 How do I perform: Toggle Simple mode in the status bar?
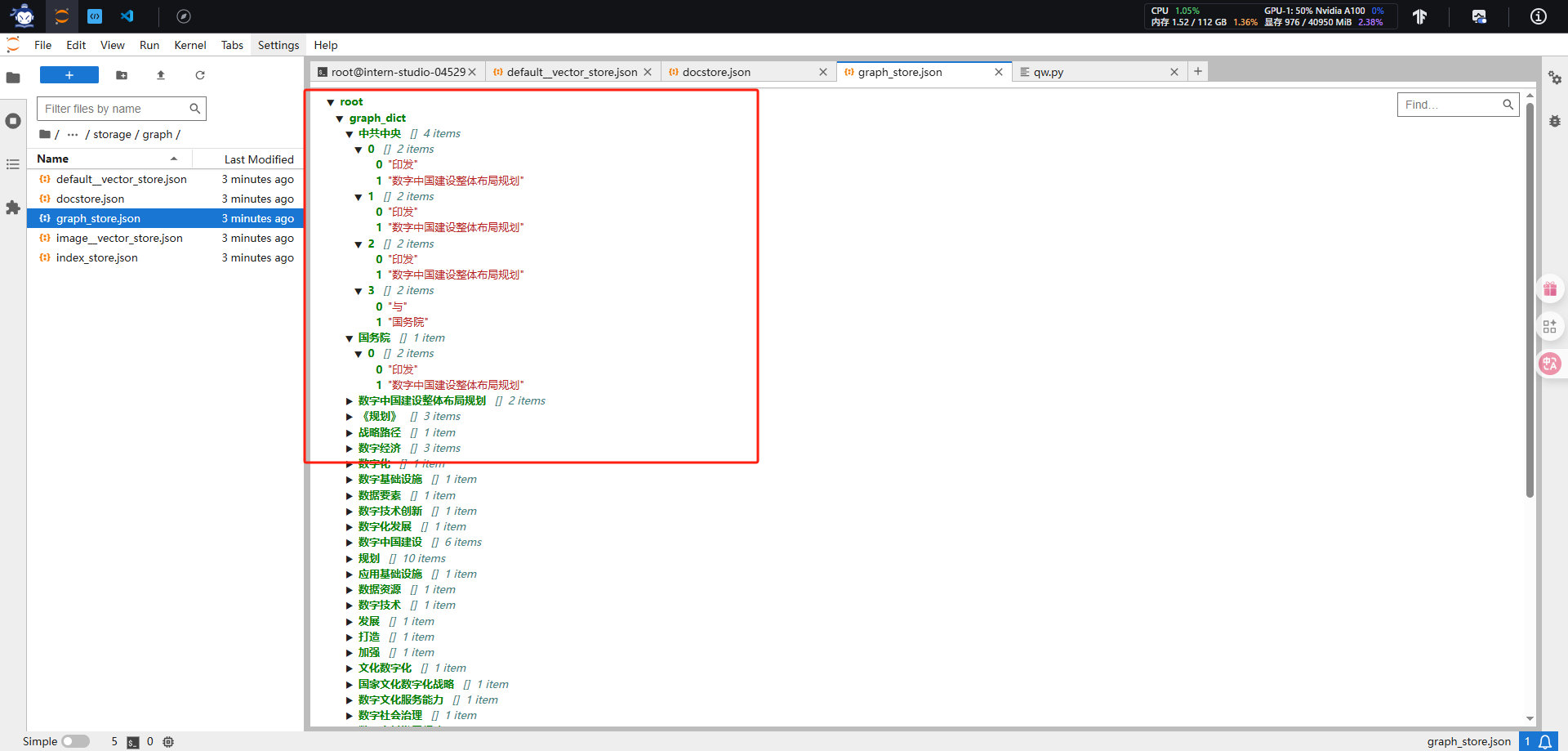74,741
